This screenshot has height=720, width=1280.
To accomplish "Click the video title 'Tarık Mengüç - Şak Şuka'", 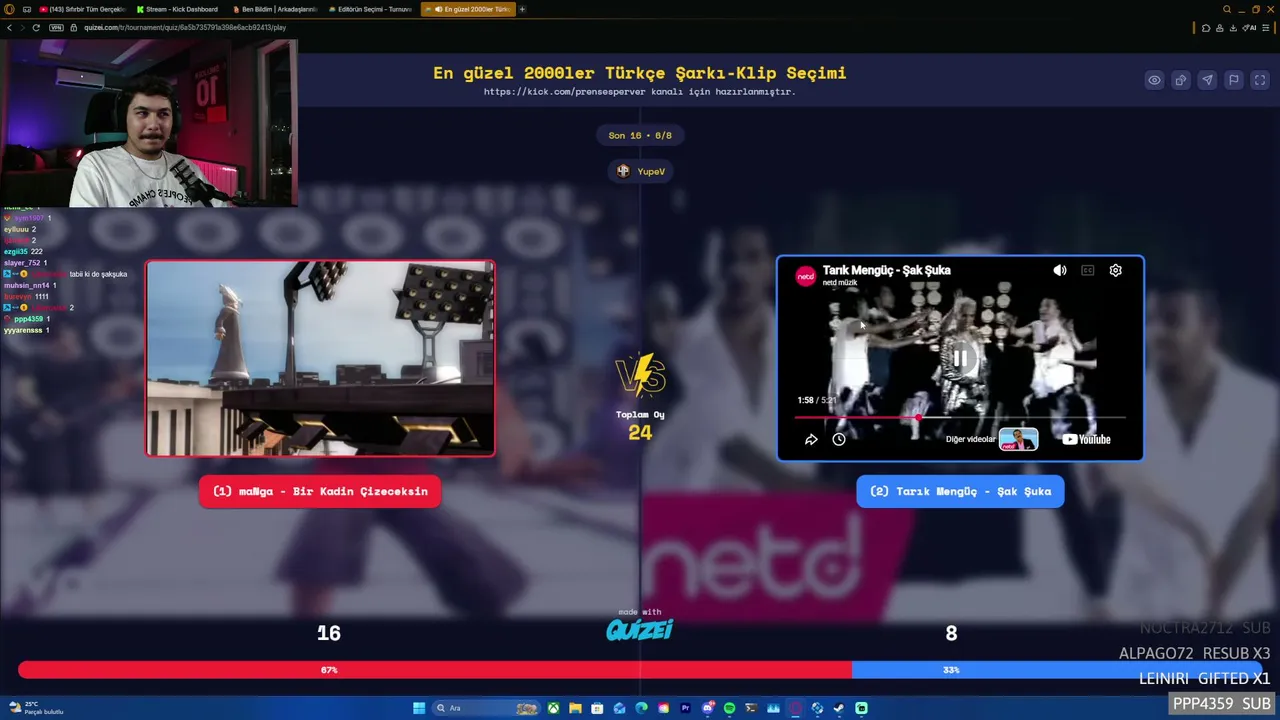I will tap(886, 270).
